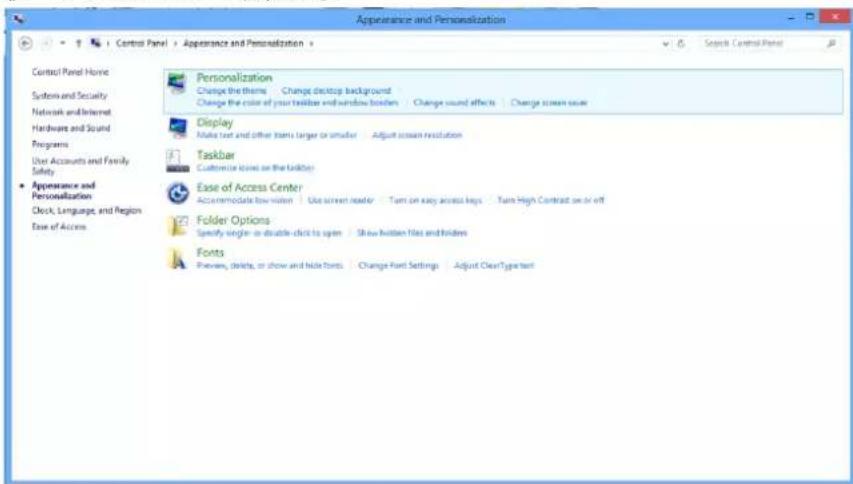Click Turn High Contrast on or off

tap(551, 200)
